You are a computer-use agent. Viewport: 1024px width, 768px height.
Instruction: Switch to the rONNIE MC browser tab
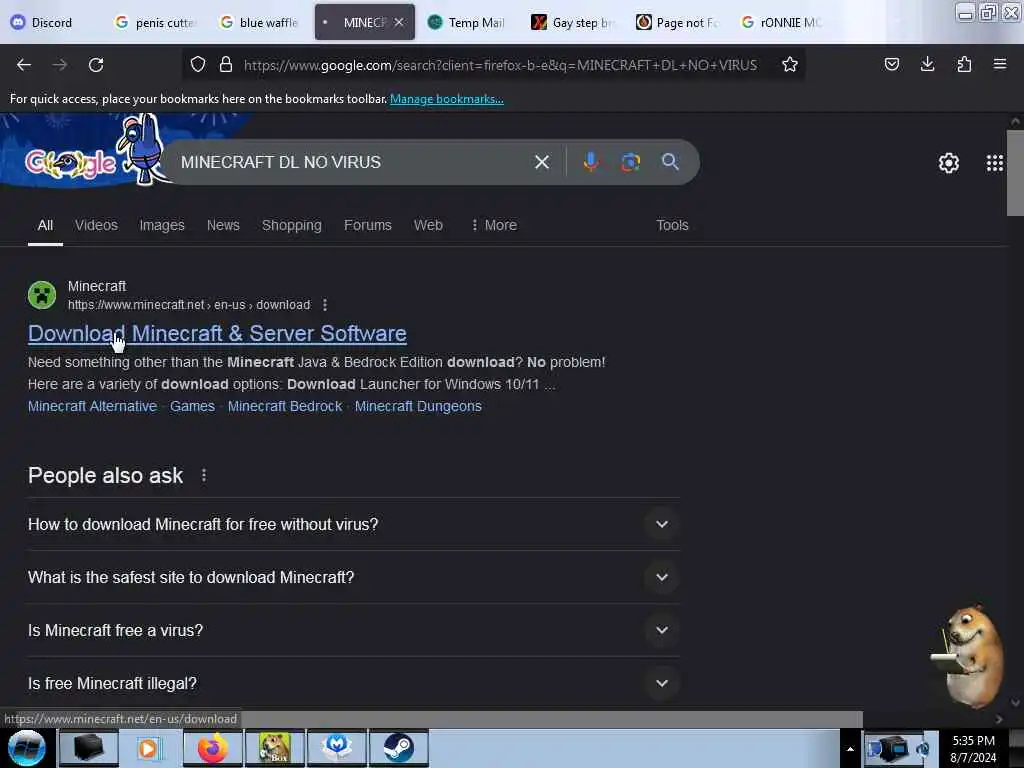(x=782, y=22)
